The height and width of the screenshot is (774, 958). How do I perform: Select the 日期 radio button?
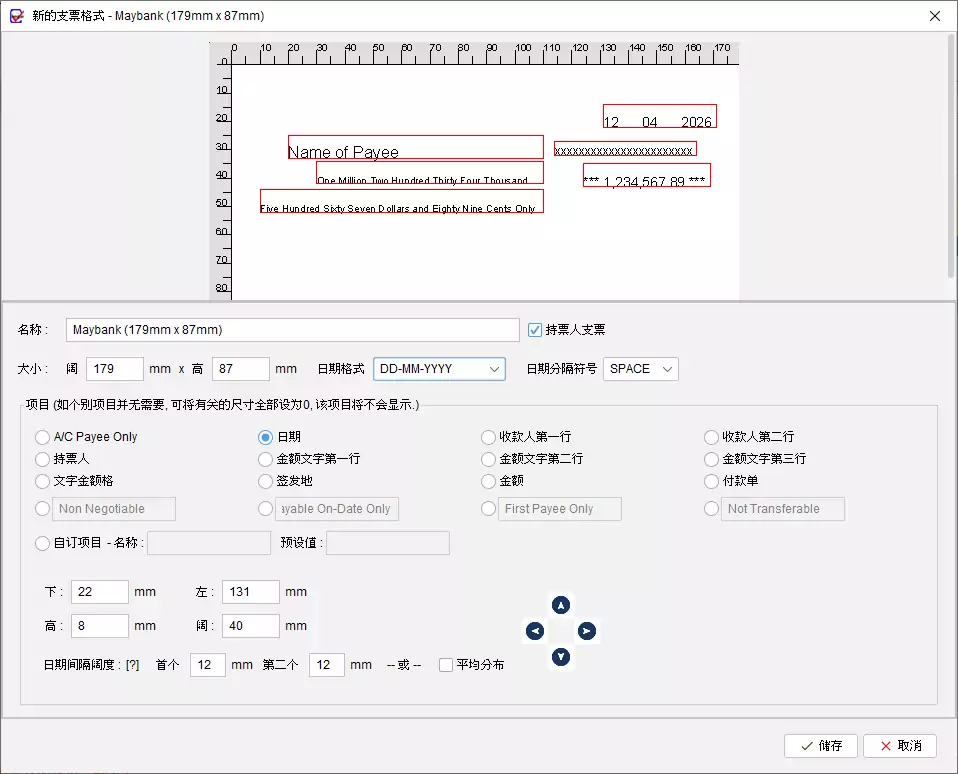pos(265,437)
